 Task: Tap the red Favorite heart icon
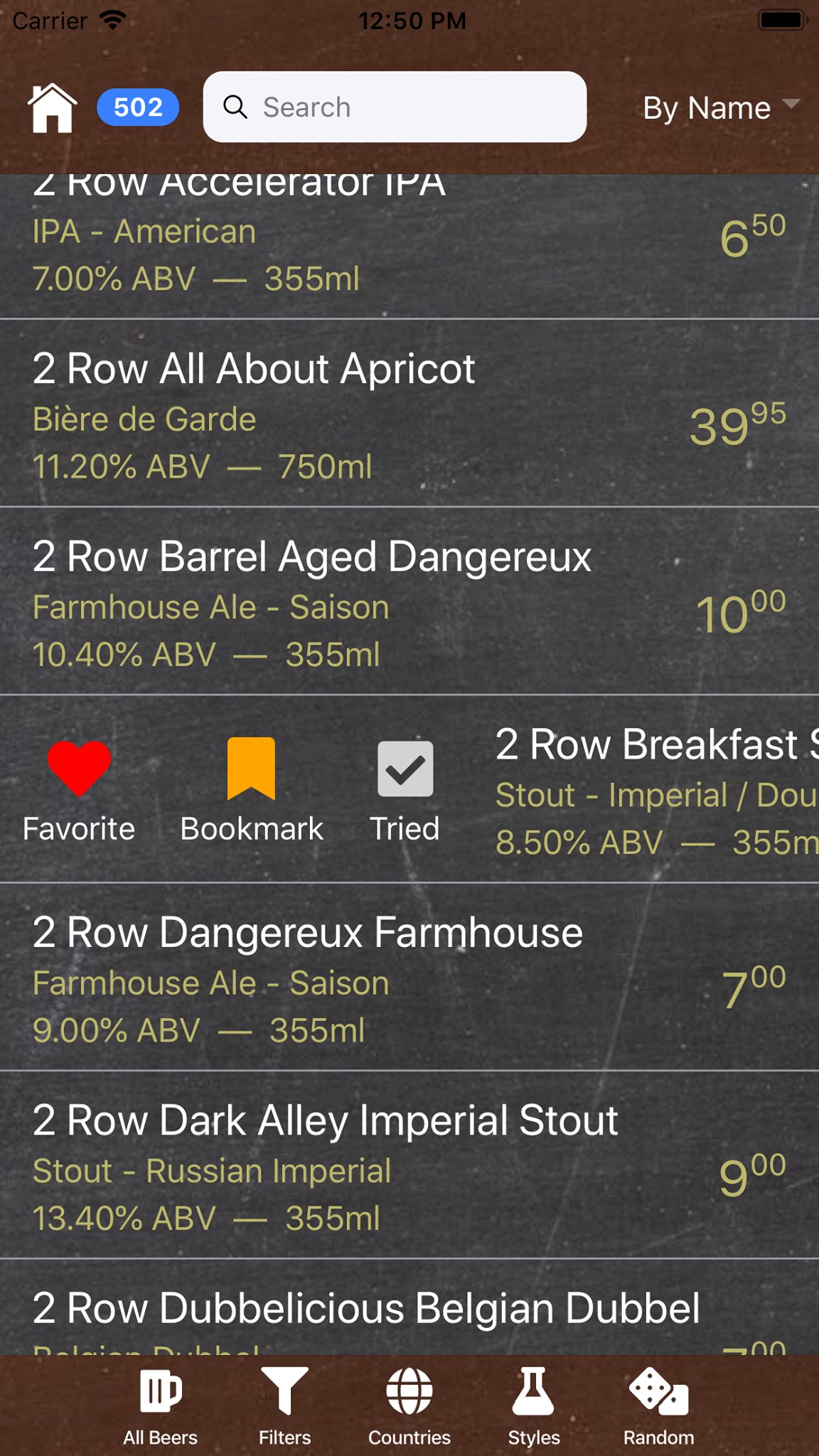(x=79, y=768)
